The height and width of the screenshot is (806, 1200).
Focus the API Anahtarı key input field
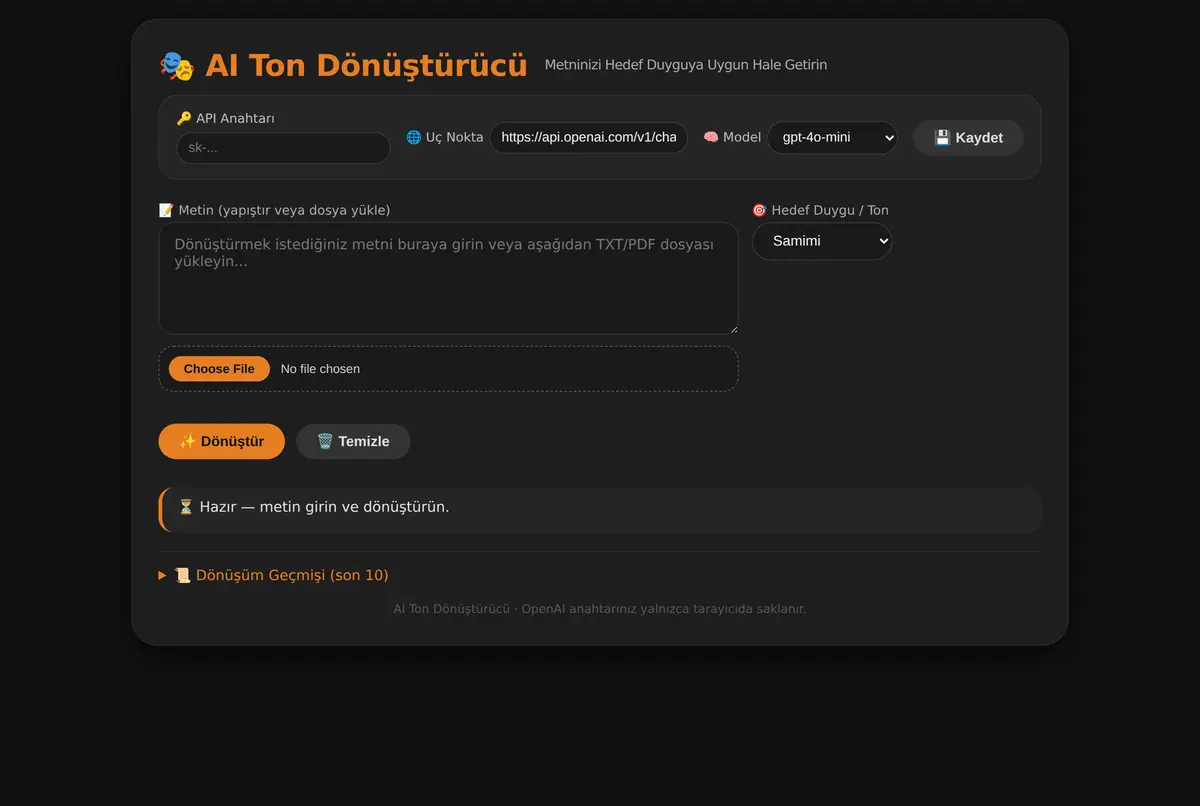(x=283, y=148)
